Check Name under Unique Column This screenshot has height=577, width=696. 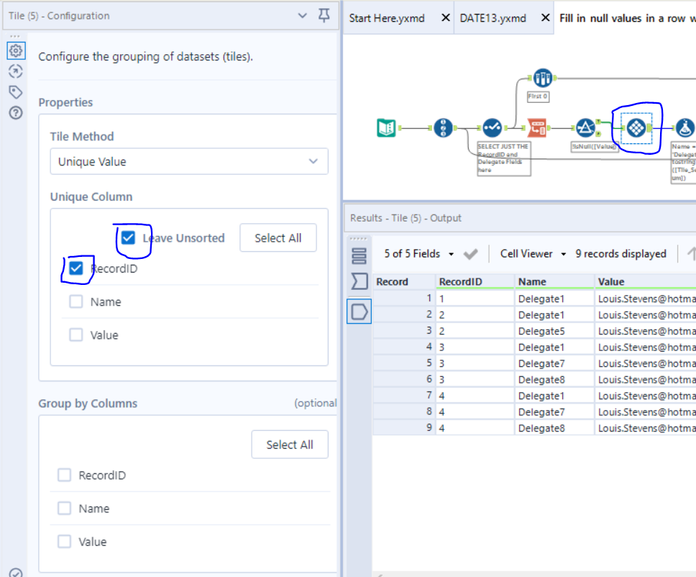(x=76, y=302)
